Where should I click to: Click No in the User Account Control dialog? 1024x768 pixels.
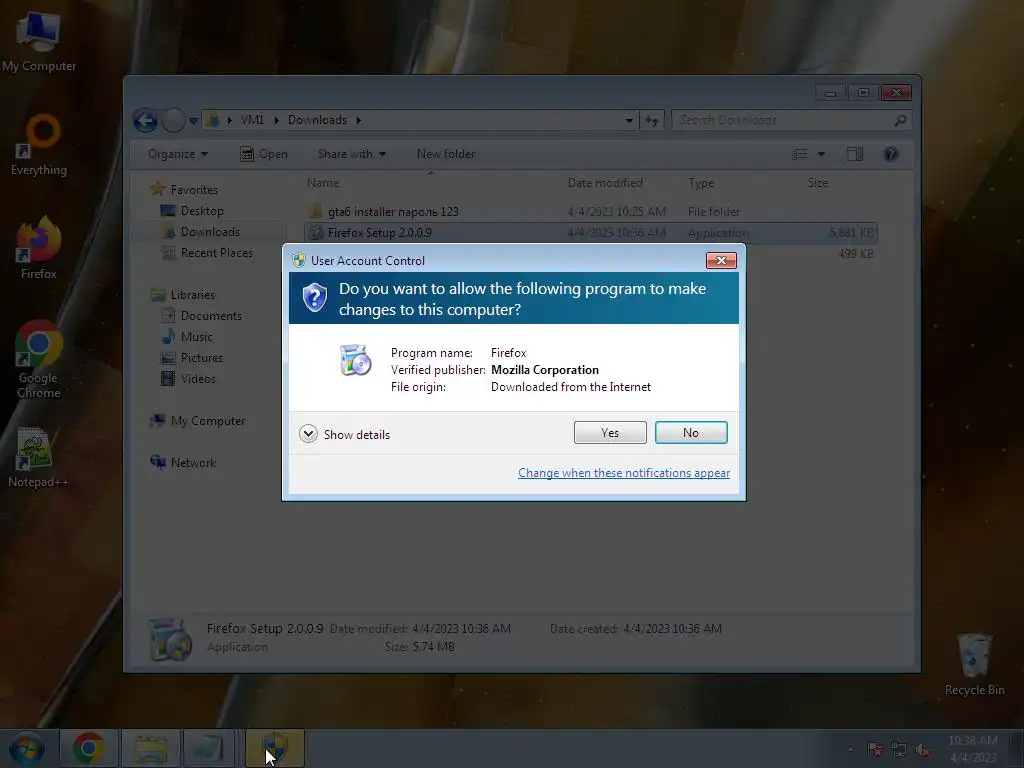click(691, 432)
